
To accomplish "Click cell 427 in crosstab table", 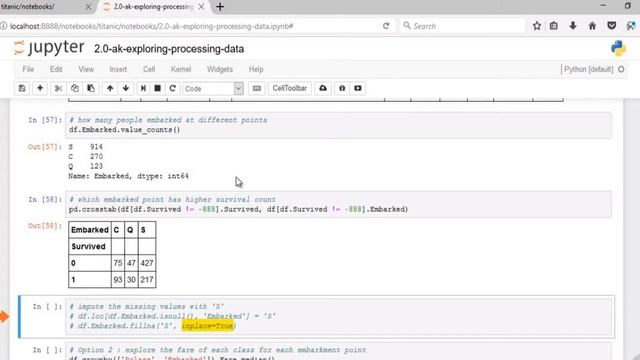I will 147,263.
